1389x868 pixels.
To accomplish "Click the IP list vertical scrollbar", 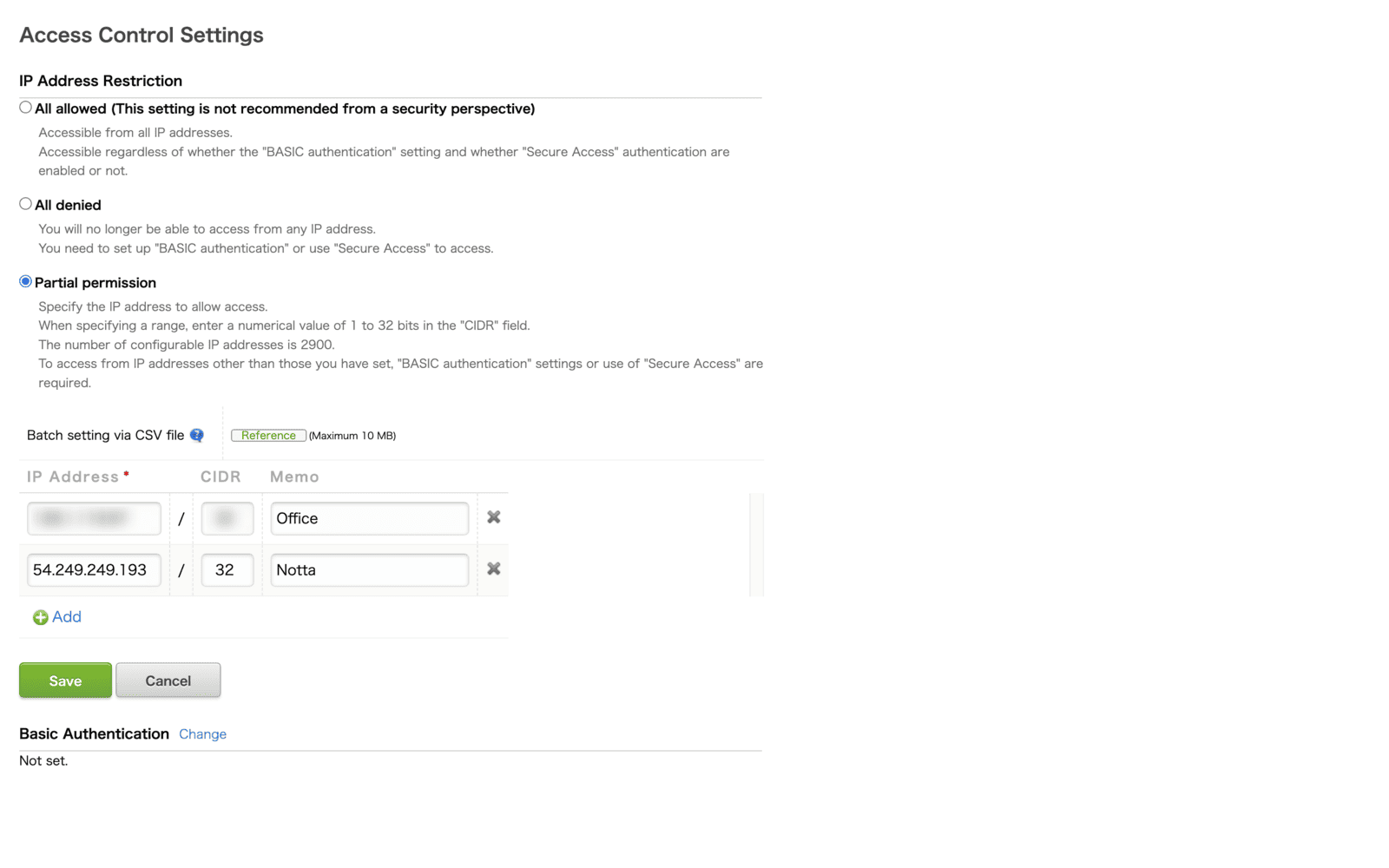I will point(756,544).
